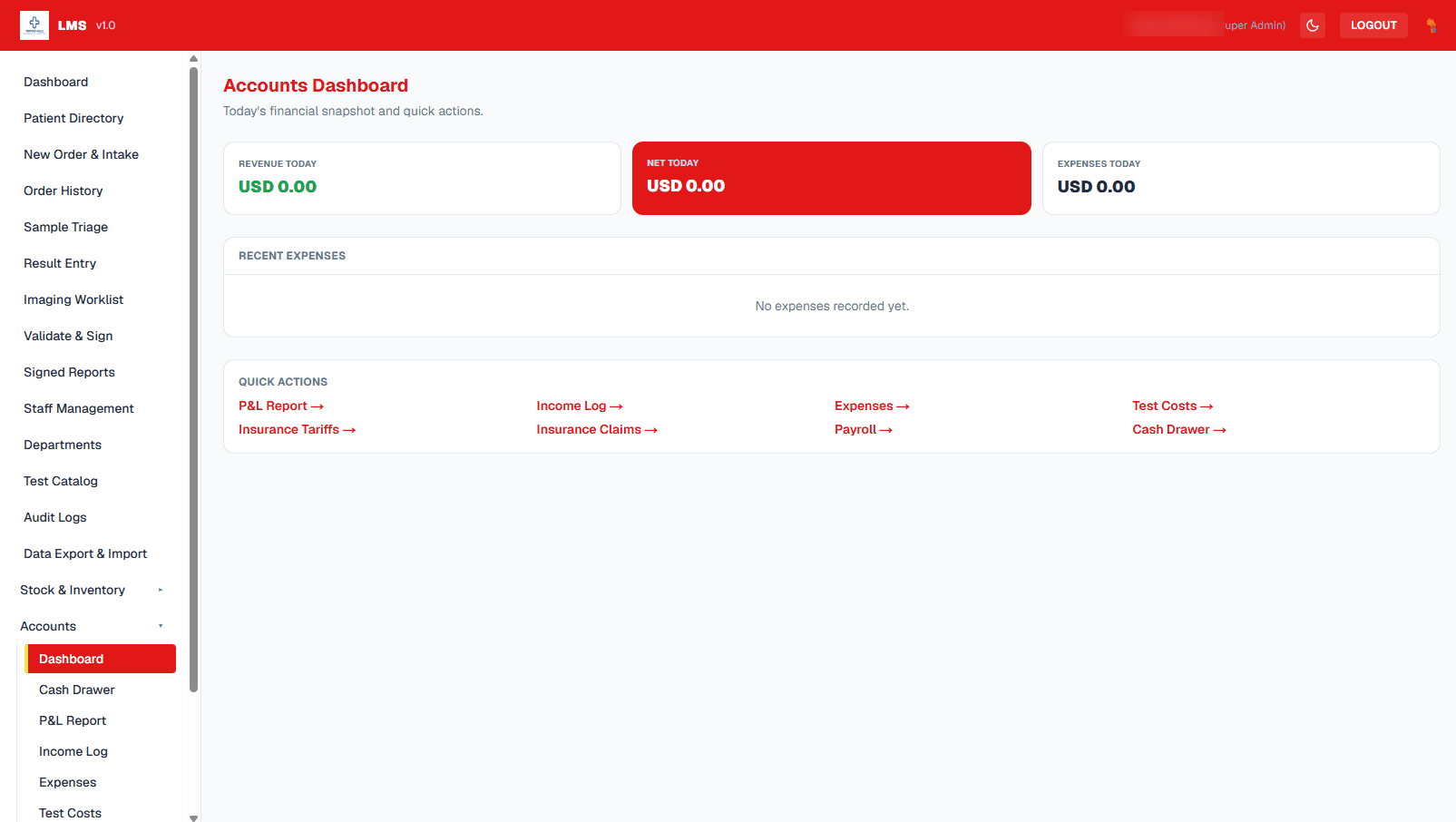Select the top Dashboard sidebar item
Viewport: 1456px width, 822px height.
pos(55,82)
